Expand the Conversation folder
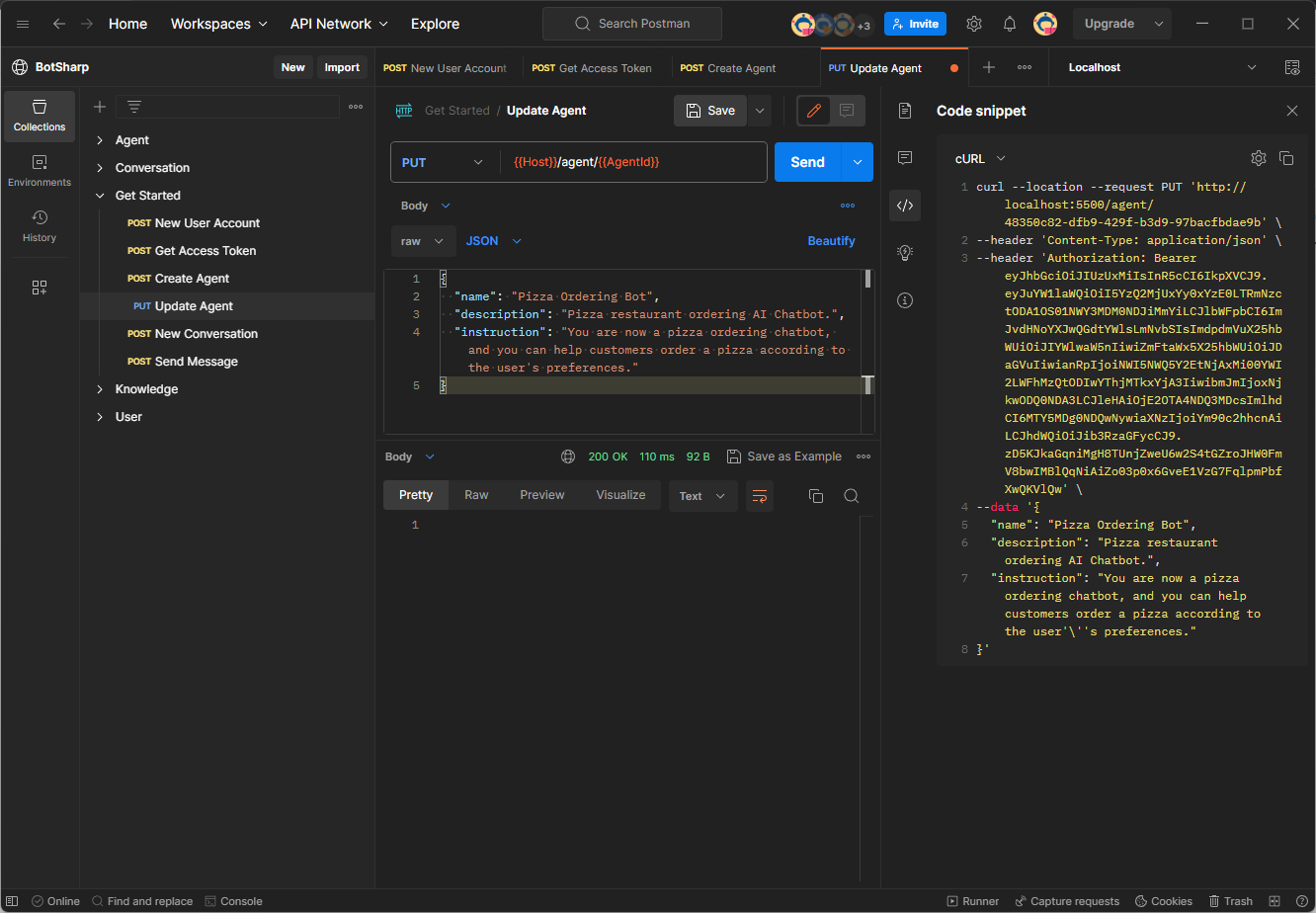This screenshot has height=913, width=1316. point(100,168)
